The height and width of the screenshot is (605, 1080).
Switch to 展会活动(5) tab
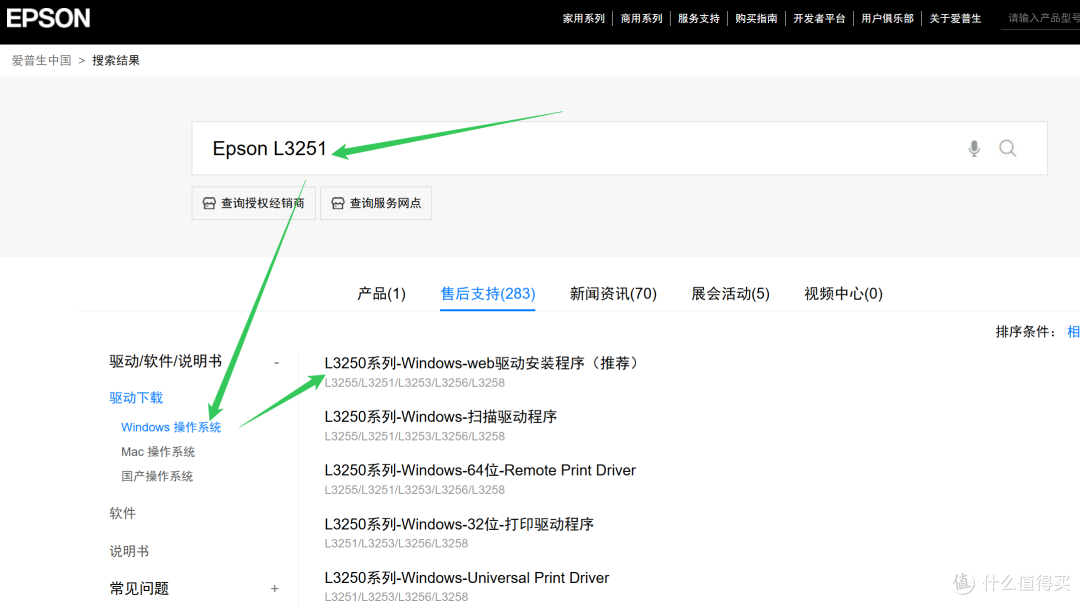(730, 294)
